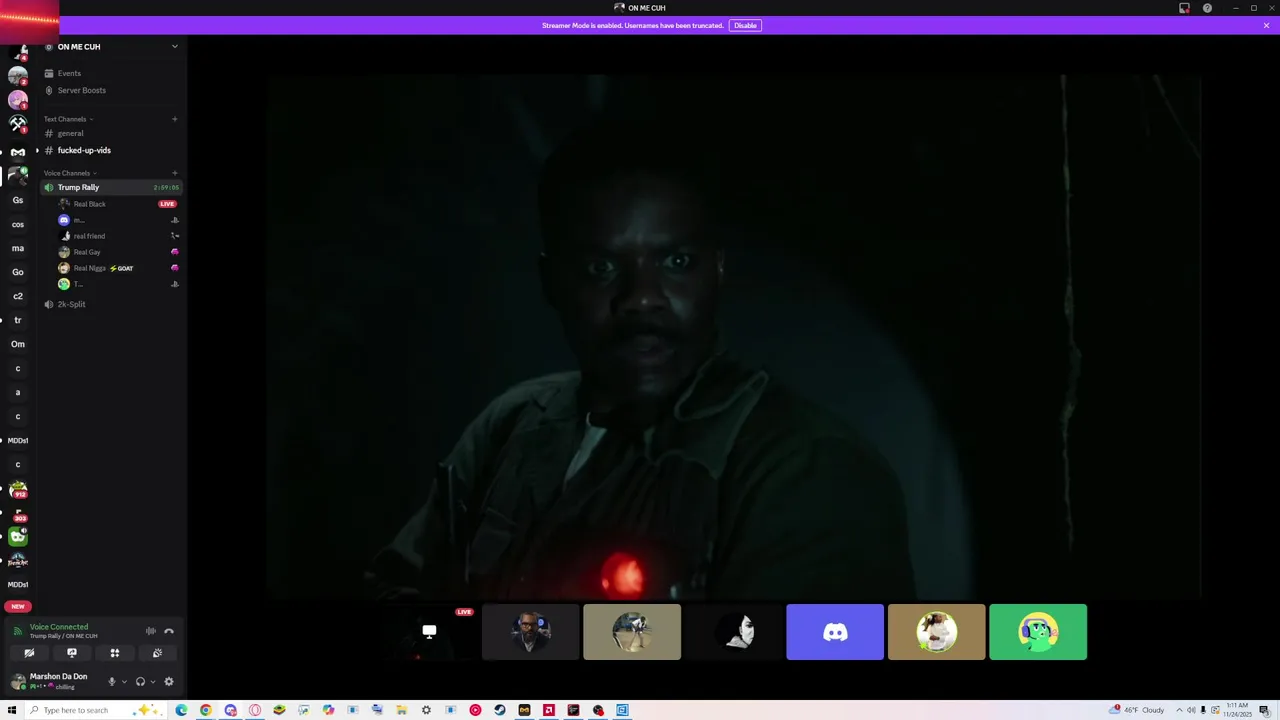Click user Real Black in voice list

pos(88,204)
